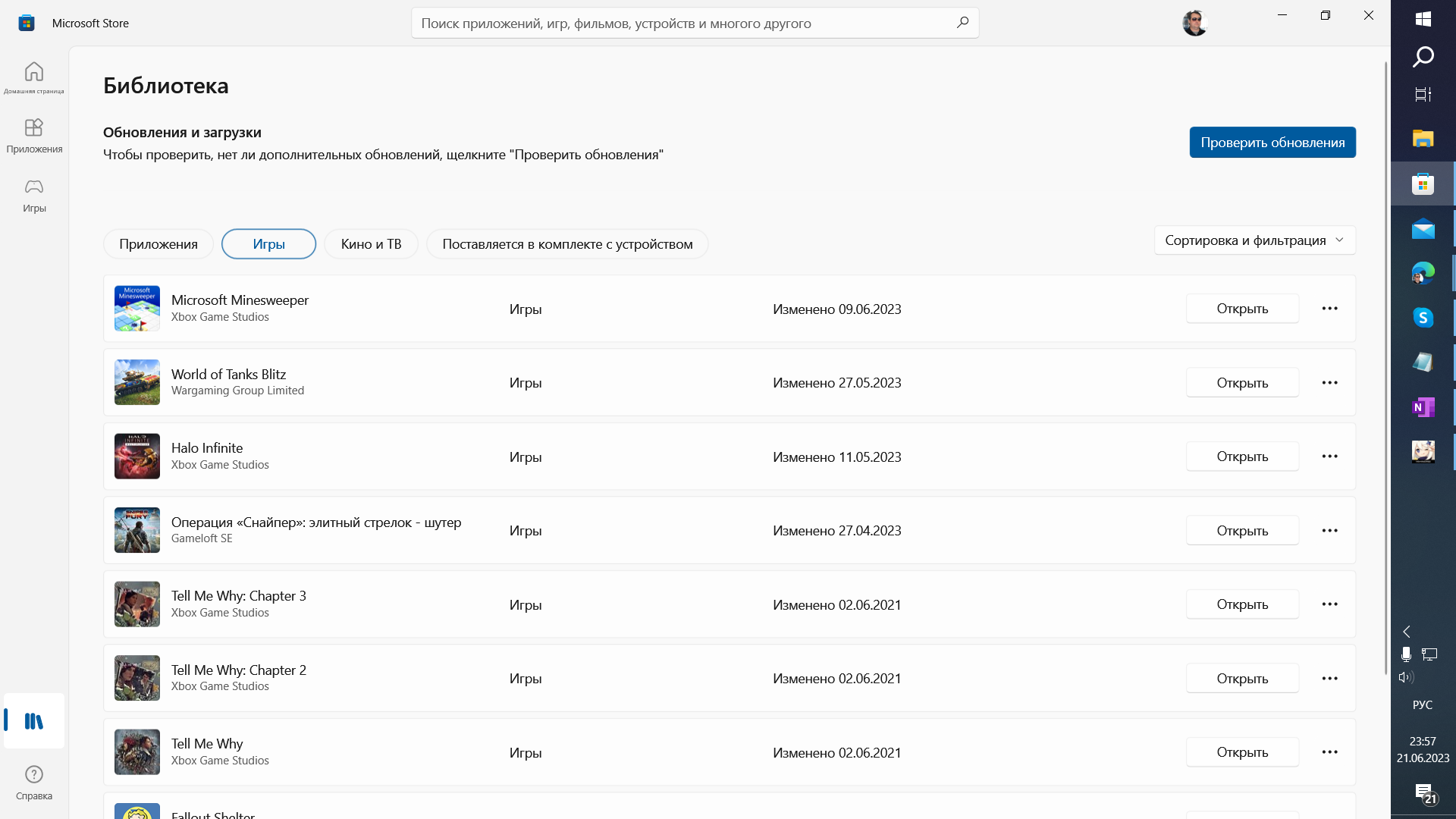Screen dimensions: 1456x819
Task: Open more options for Операция «Снайпер»
Action: [1329, 531]
